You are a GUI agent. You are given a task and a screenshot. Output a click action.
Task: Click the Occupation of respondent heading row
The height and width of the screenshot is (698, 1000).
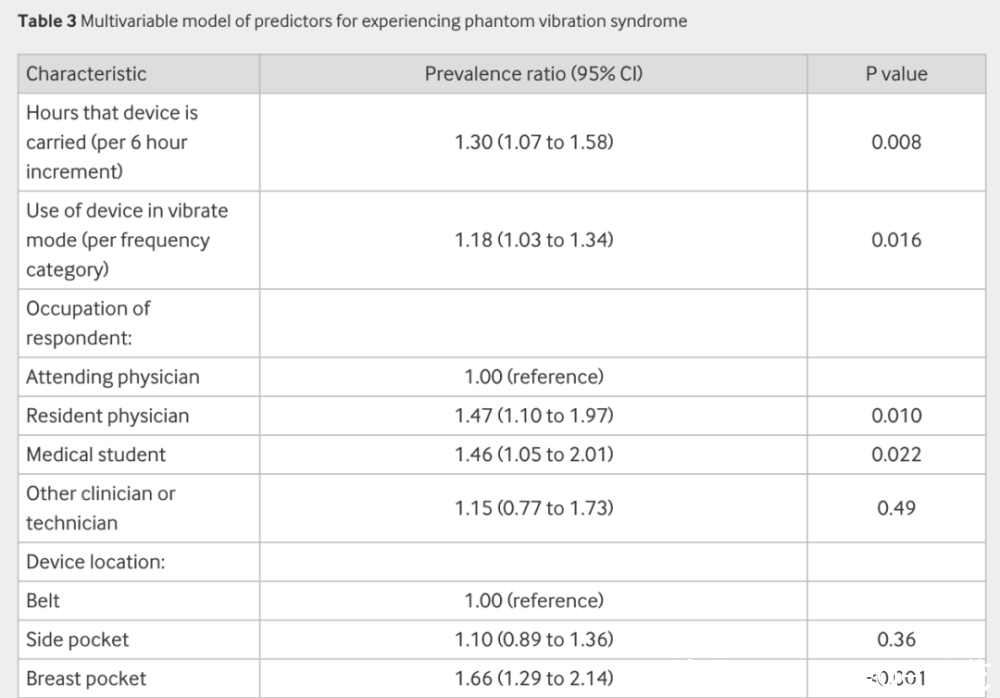pyautogui.click(x=88, y=323)
